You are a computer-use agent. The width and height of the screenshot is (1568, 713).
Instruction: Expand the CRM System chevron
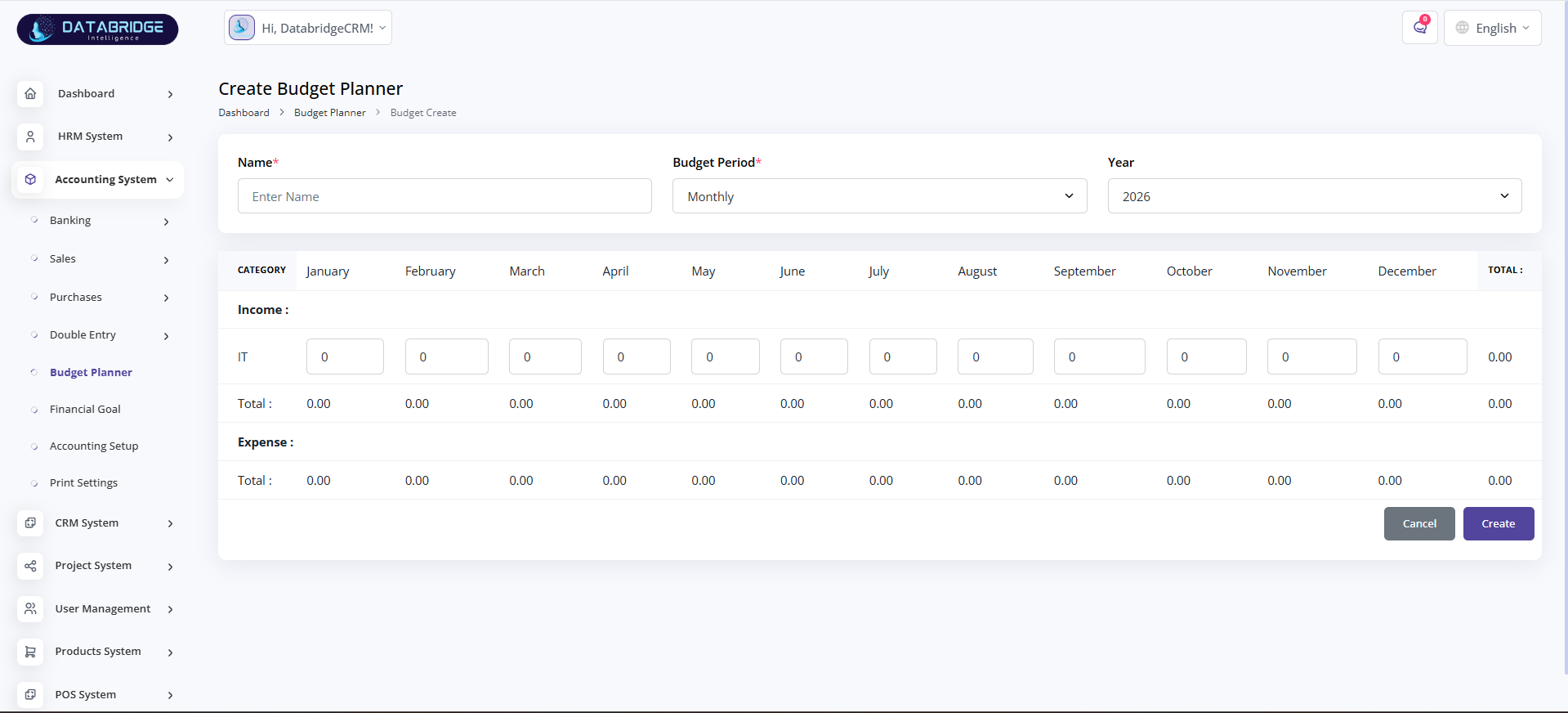(170, 523)
